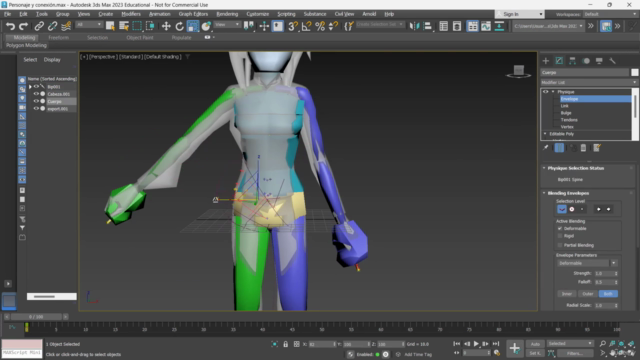This screenshot has width=640, height=360.
Task: Click the Both envelope button
Action: point(608,294)
